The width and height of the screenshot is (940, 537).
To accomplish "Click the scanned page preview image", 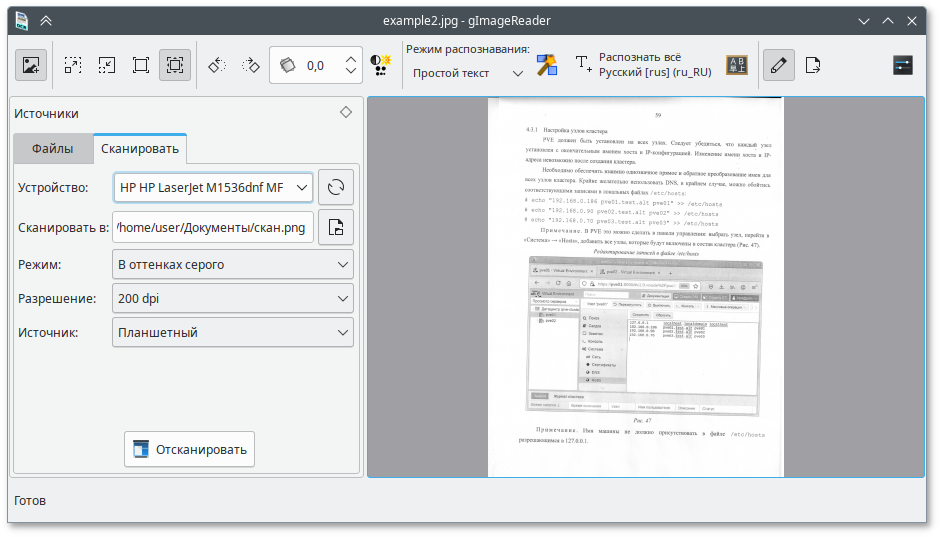I will [x=635, y=287].
